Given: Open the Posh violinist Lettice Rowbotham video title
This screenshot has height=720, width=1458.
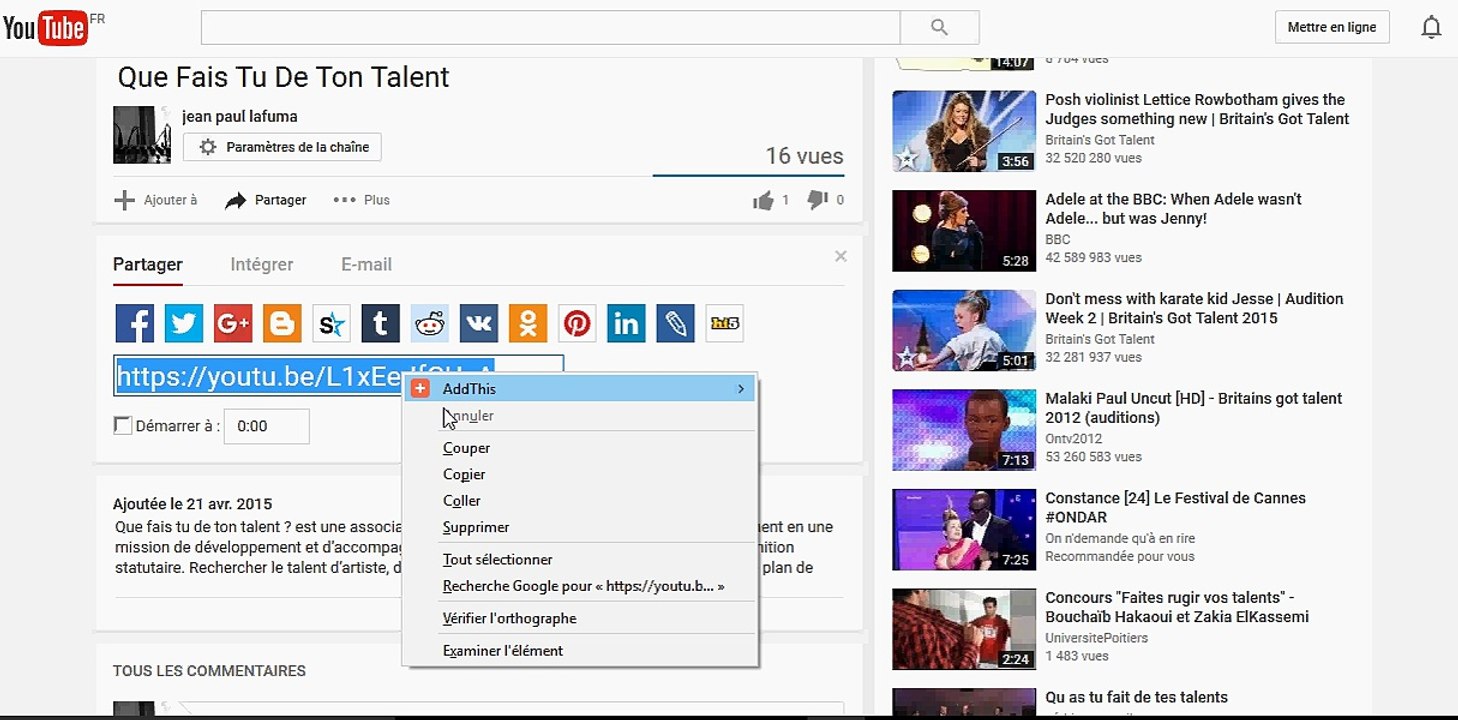Looking at the screenshot, I should click(1197, 109).
